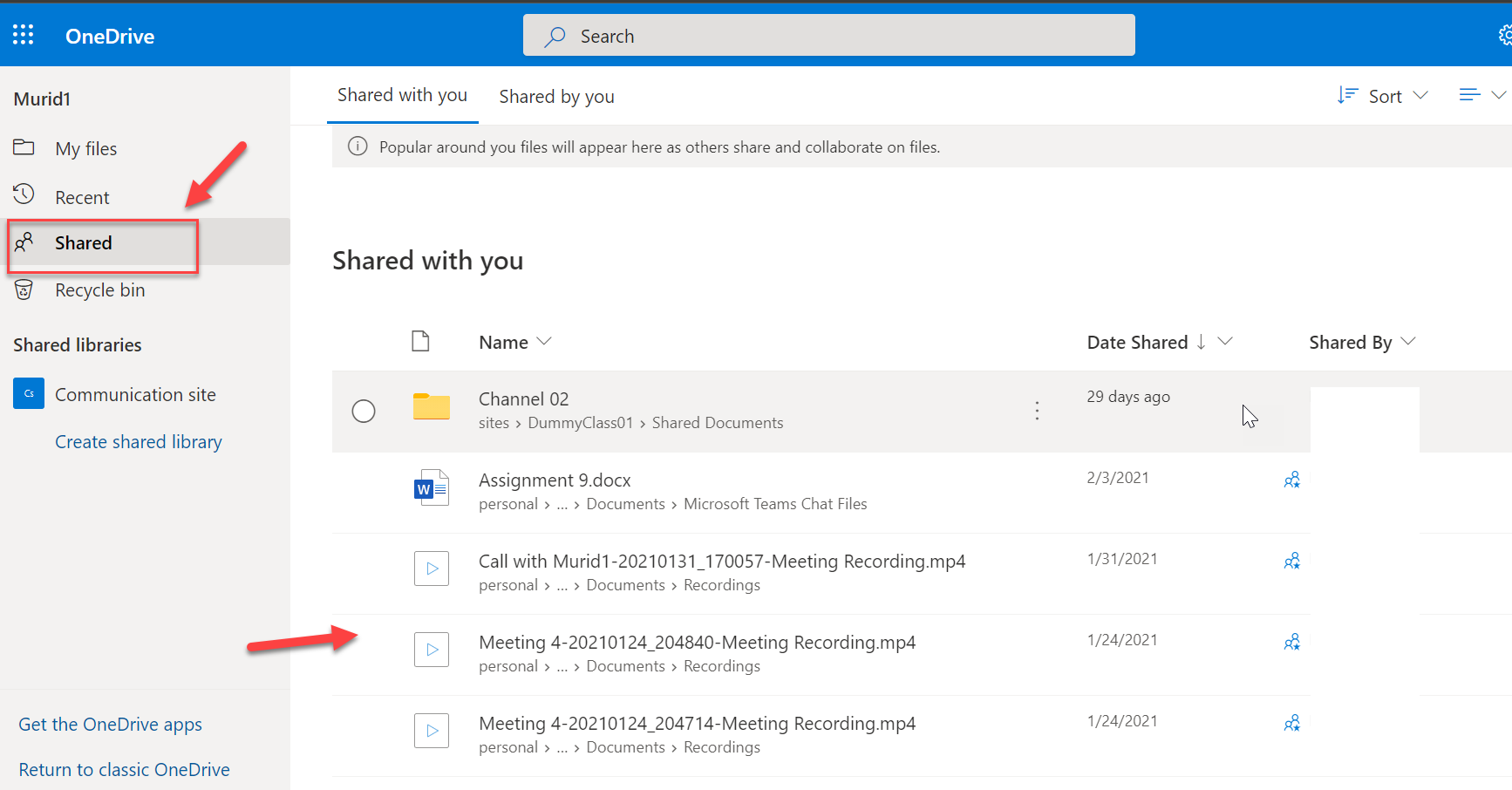Viewport: 1512px width, 790px height.
Task: Click the Shared people icon in sidebar
Action: (24, 242)
